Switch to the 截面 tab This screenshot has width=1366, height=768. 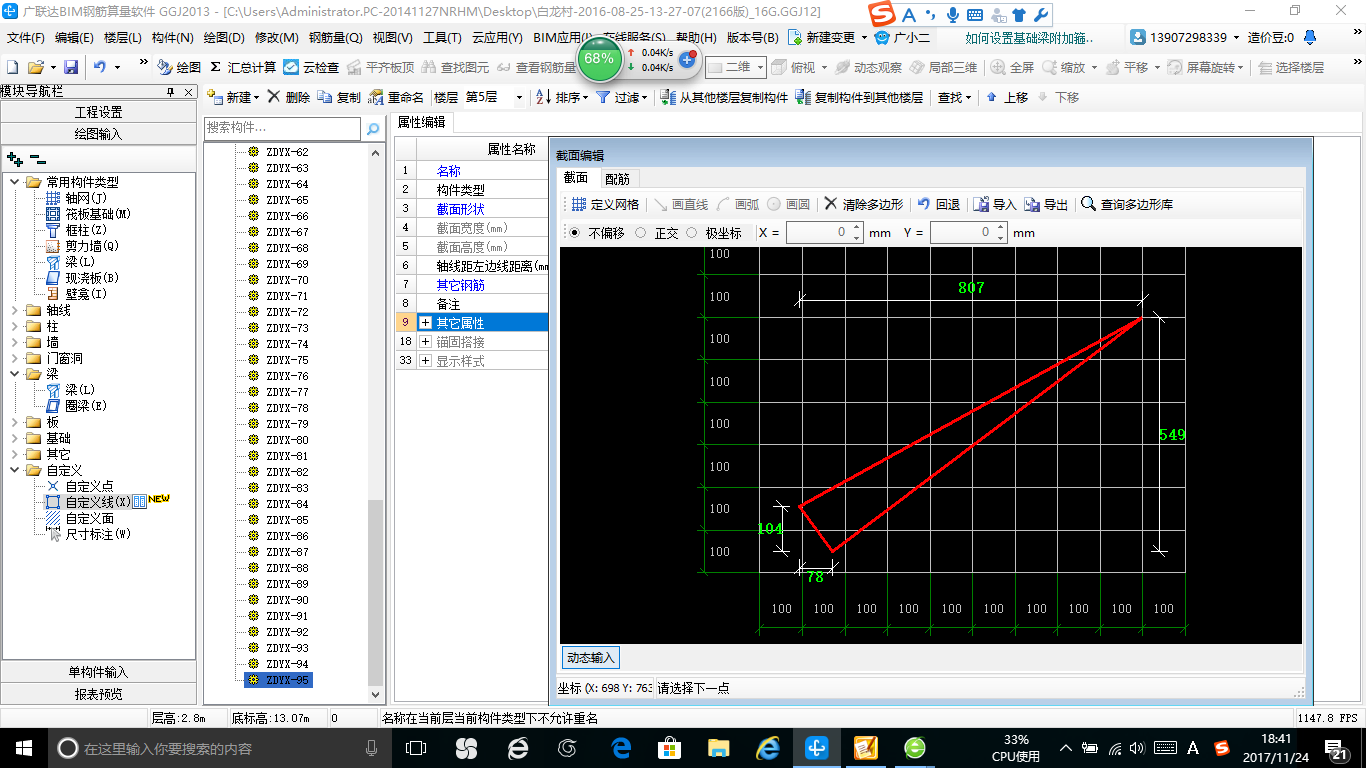tap(576, 178)
